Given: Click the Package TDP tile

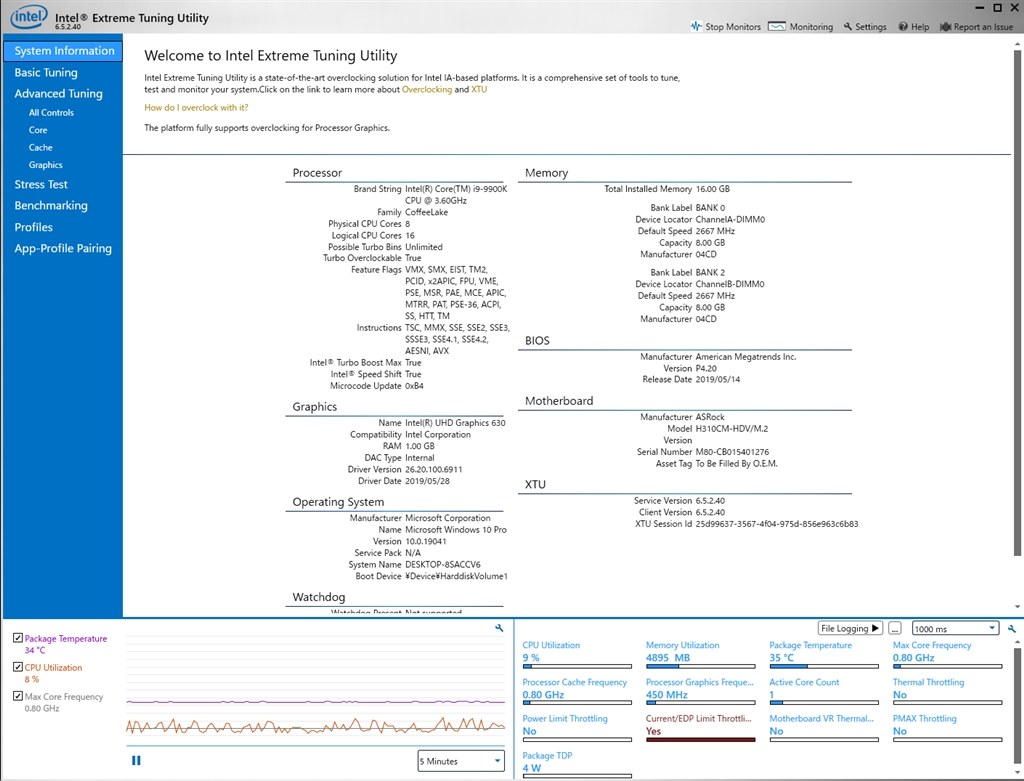Looking at the screenshot, I should (x=577, y=765).
